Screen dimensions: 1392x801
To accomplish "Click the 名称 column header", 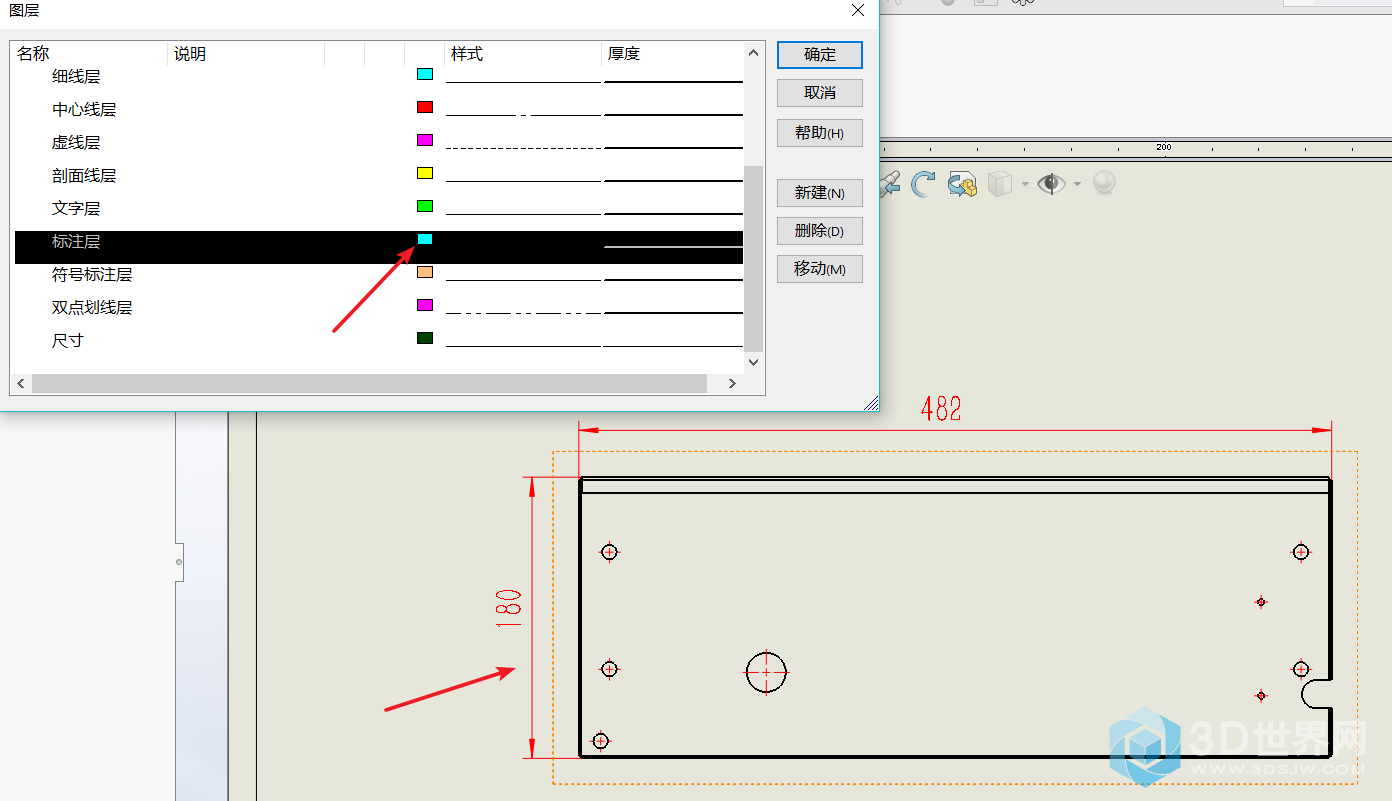I will pyautogui.click(x=90, y=54).
